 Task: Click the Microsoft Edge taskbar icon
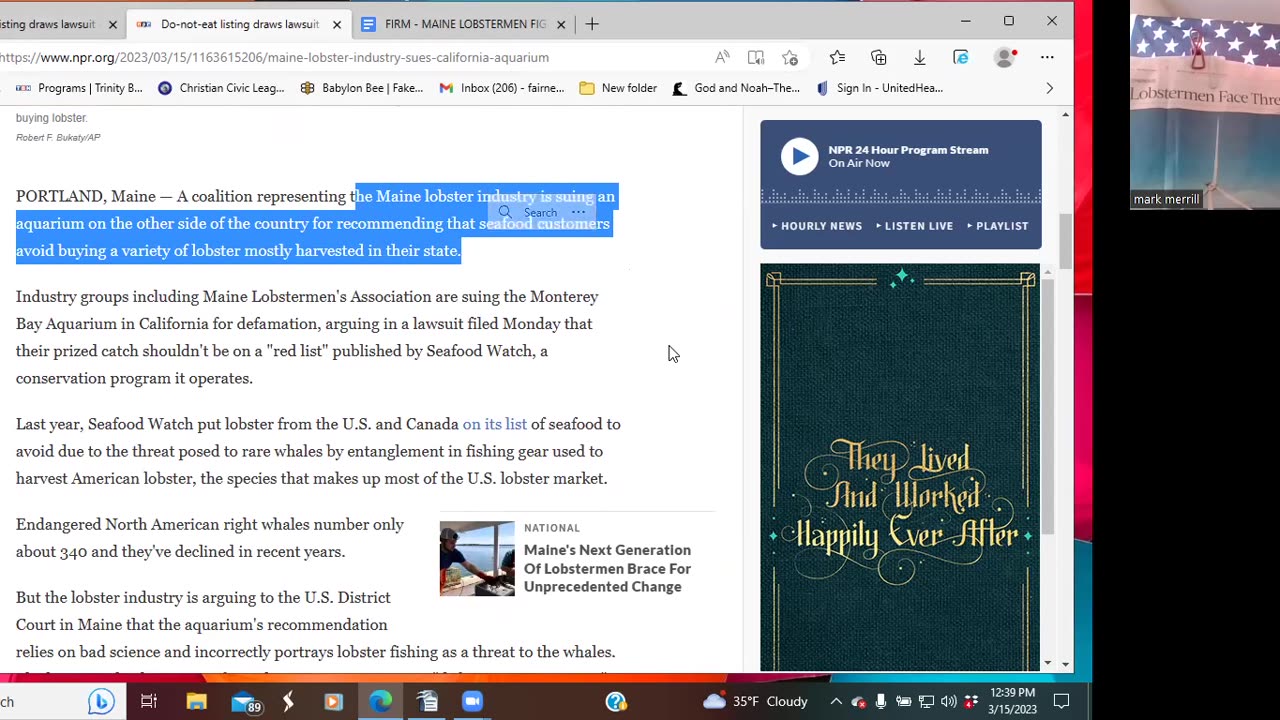coord(381,701)
